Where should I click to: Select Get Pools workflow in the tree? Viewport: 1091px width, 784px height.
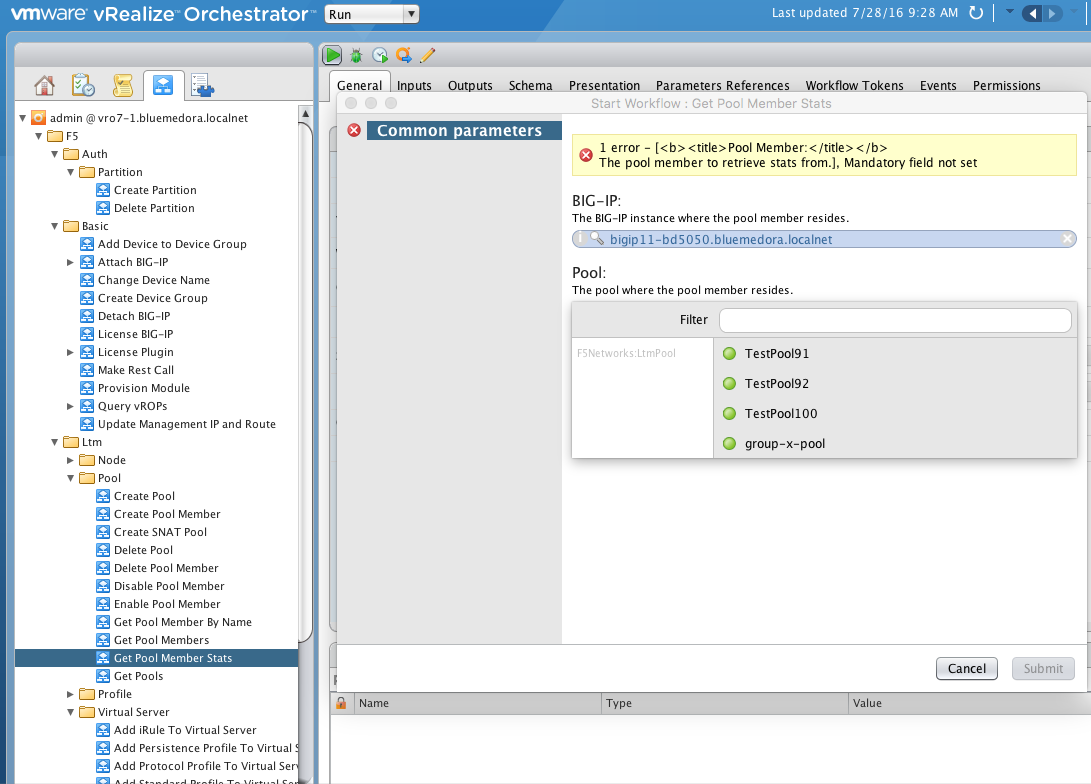[138, 676]
